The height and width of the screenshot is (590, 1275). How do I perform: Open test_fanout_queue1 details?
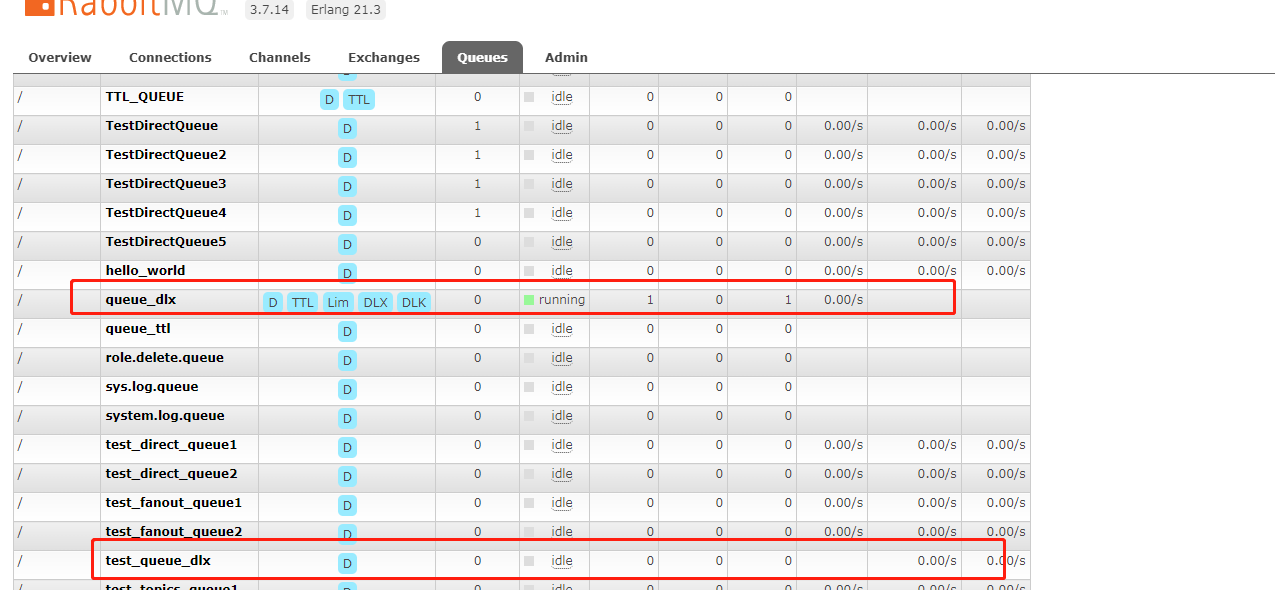(x=174, y=503)
